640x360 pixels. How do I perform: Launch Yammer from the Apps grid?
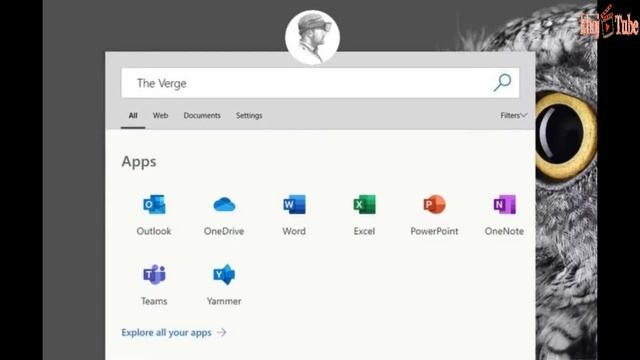(x=224, y=275)
